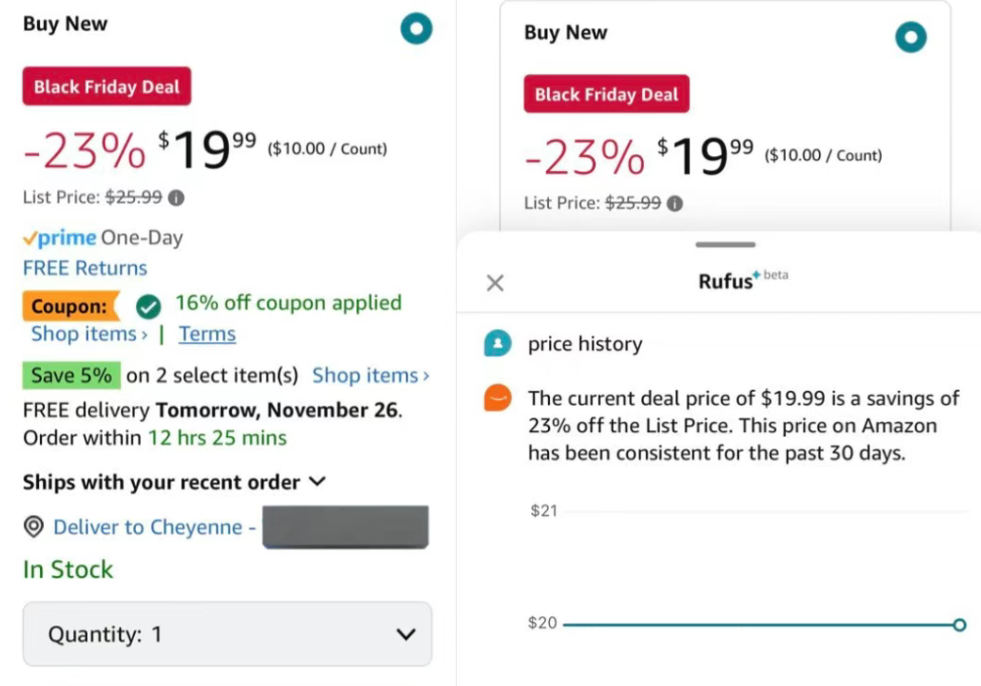Click the orange Rufus assistant icon
This screenshot has height=686, width=981.
pyautogui.click(x=497, y=398)
